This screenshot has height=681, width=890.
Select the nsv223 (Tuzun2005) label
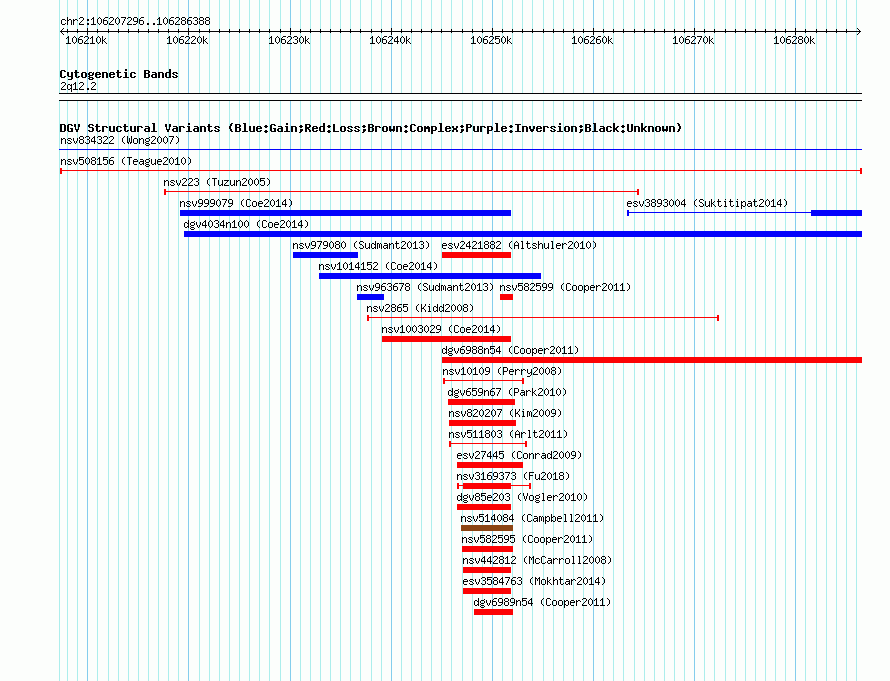[217, 182]
